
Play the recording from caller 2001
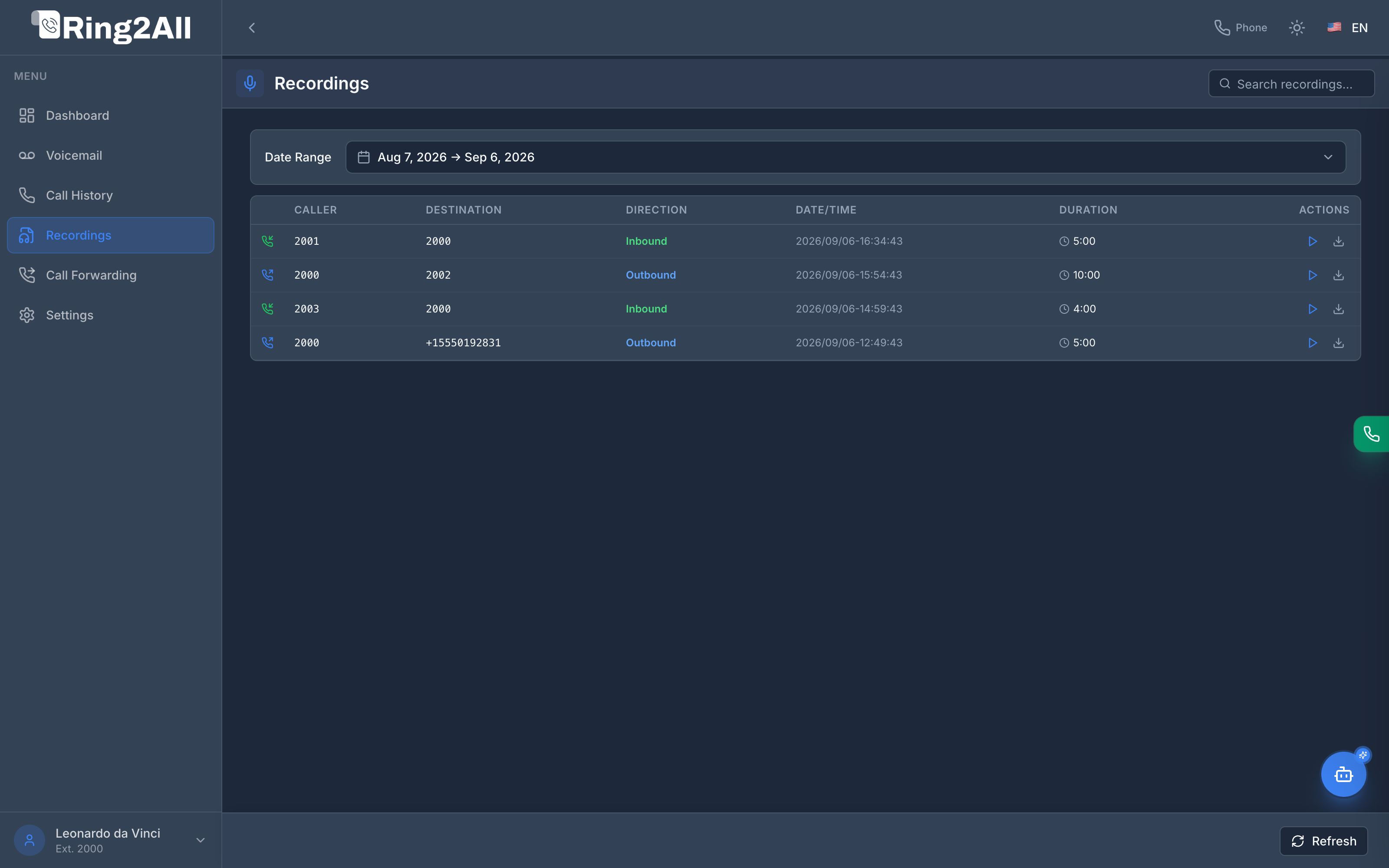point(1312,241)
